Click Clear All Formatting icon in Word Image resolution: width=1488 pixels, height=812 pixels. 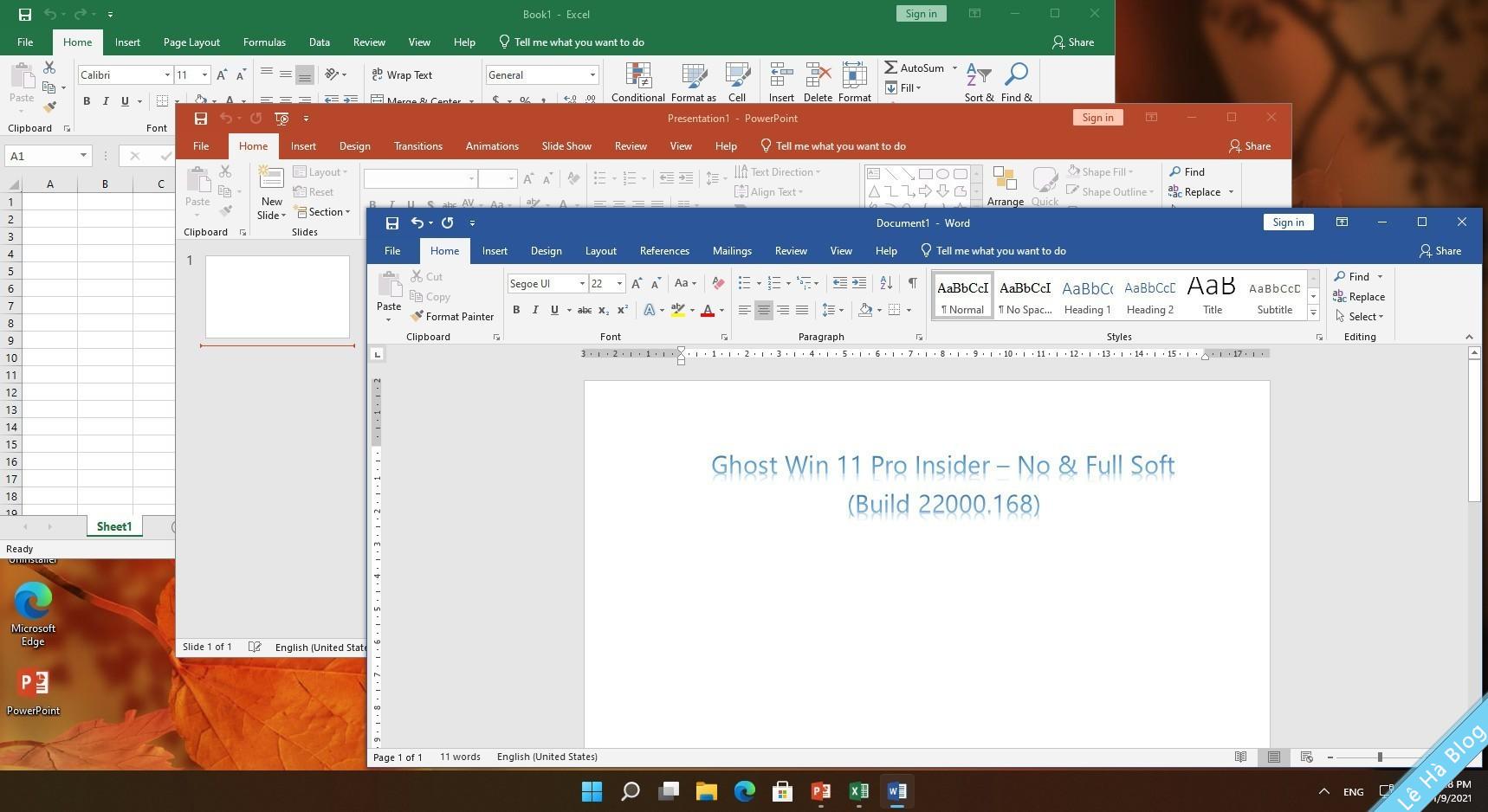coord(717,283)
